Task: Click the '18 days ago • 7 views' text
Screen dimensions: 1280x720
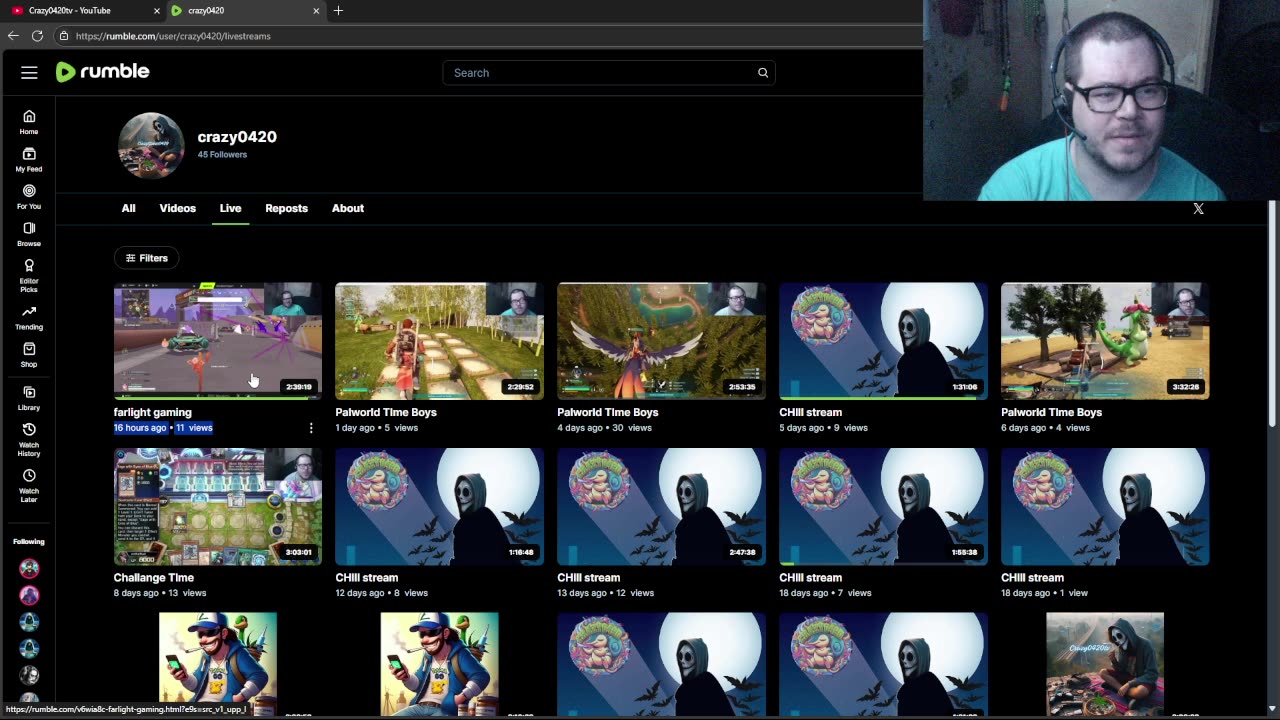Action: pos(825,593)
